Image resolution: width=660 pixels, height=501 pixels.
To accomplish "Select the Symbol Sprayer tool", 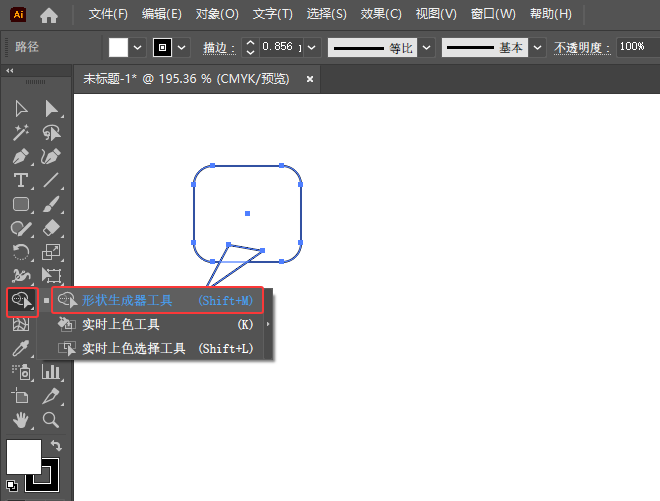I will [21, 372].
